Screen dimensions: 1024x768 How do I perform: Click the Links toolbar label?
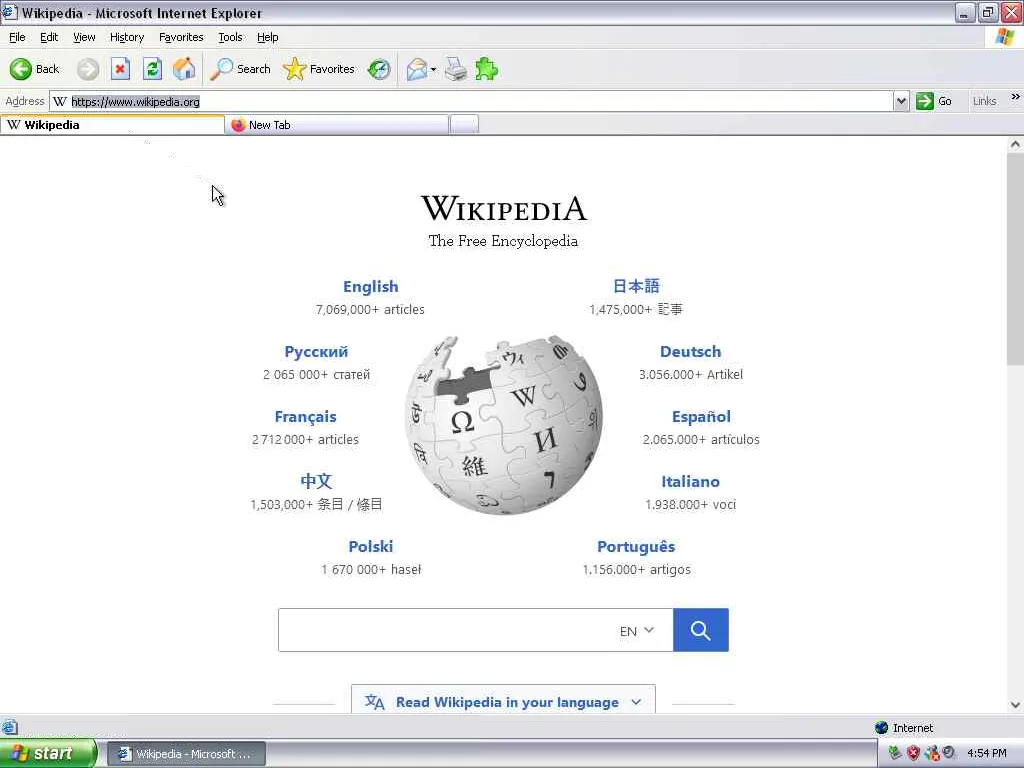(x=984, y=101)
